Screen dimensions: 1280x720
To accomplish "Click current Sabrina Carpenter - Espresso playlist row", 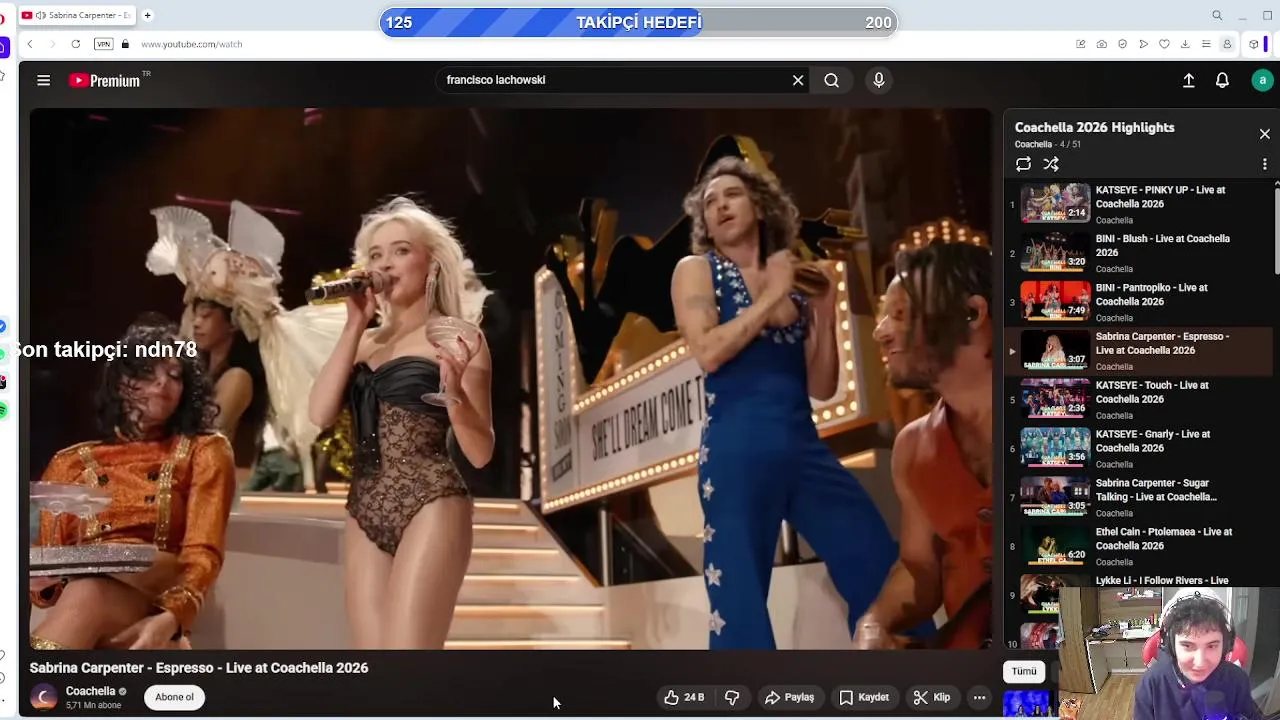I will click(1140, 351).
